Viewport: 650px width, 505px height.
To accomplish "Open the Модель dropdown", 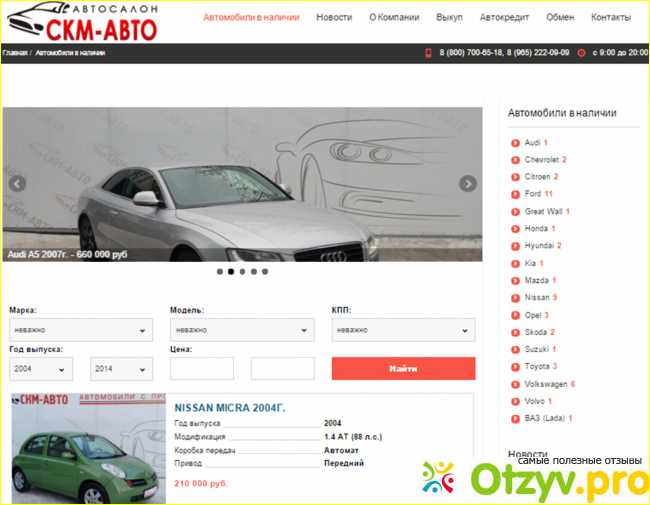I will (x=241, y=329).
